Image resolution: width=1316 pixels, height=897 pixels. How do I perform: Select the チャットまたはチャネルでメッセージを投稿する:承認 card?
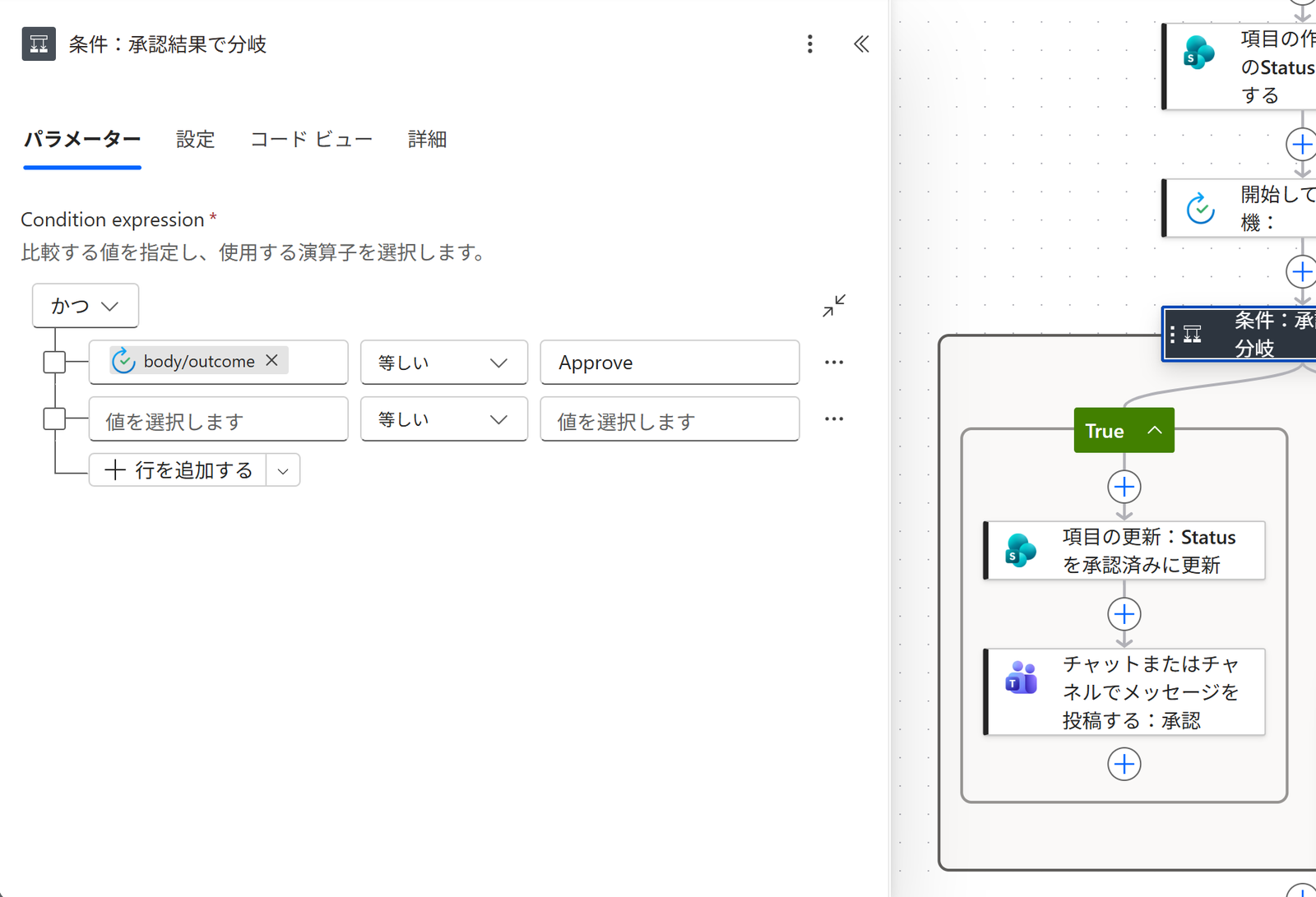coord(1124,691)
